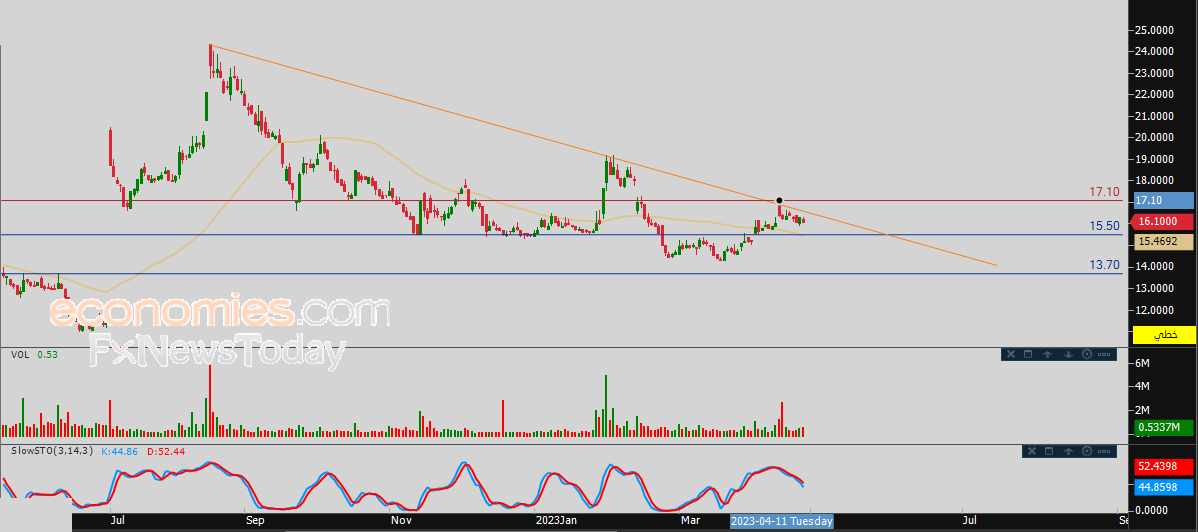Viewport: 1198px width, 532px height.
Task: Close the SlowSTO indicator panel
Action: (1030, 452)
